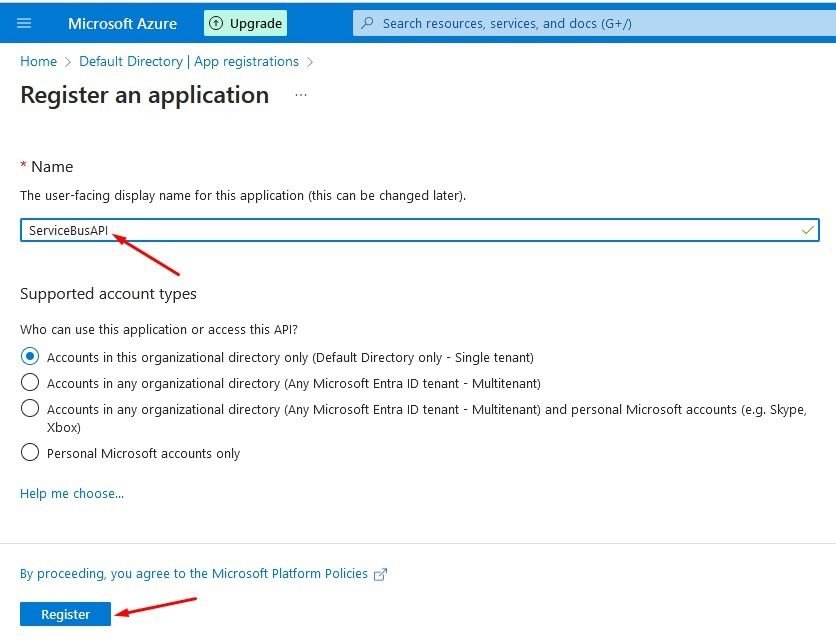Click the external link icon after Platform Policies
This screenshot has width=836, height=643.
pos(380,574)
